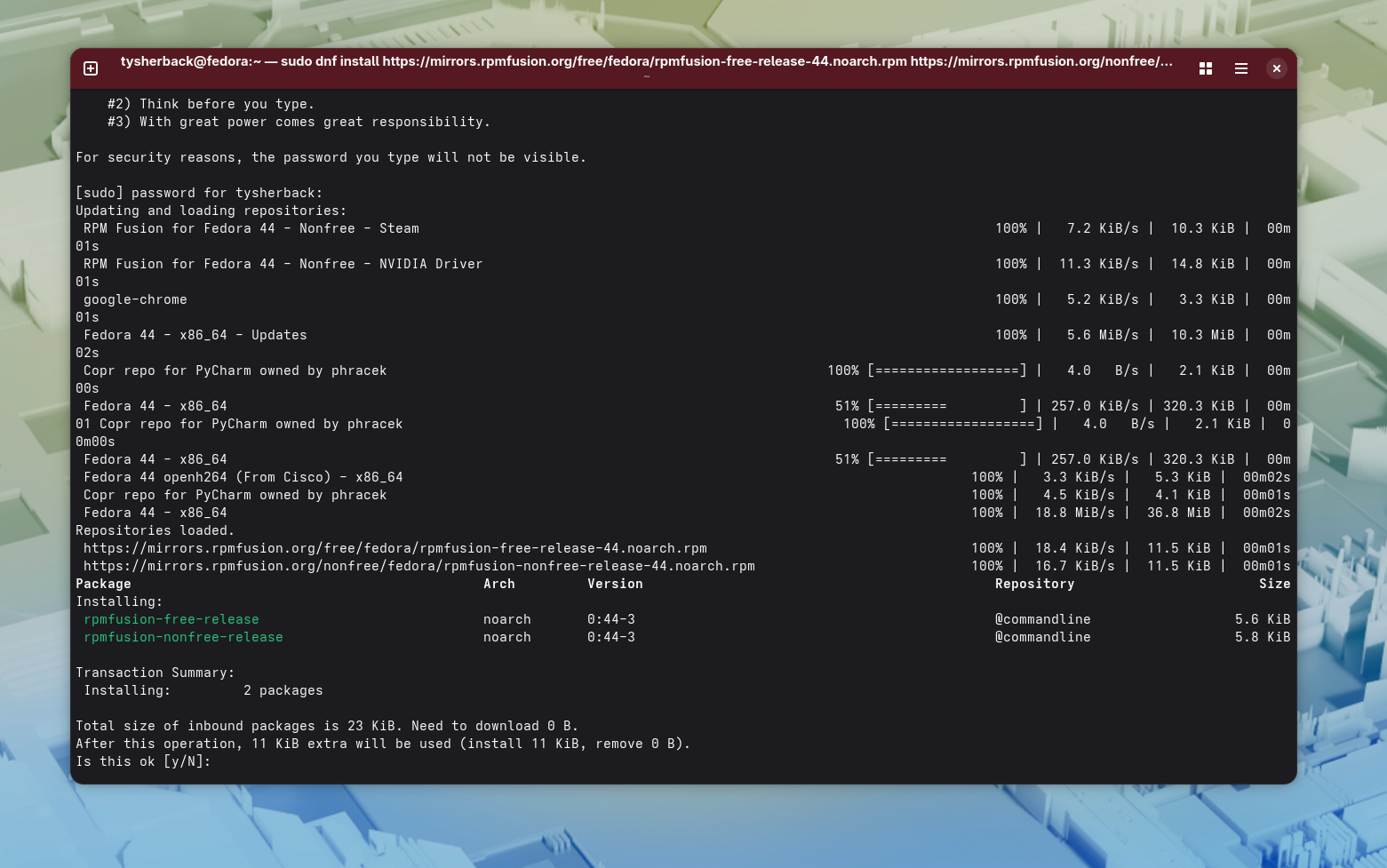Click the "Version" column header
This screenshot has height=868, width=1387.
tap(615, 584)
